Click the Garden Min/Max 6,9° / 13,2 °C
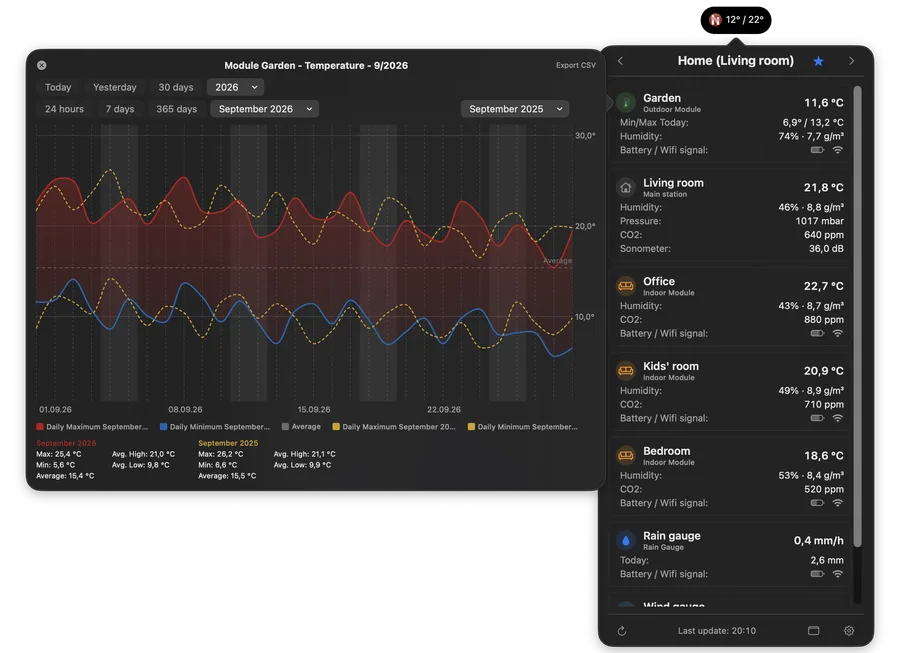This screenshot has height=653, width=900. [x=813, y=123]
